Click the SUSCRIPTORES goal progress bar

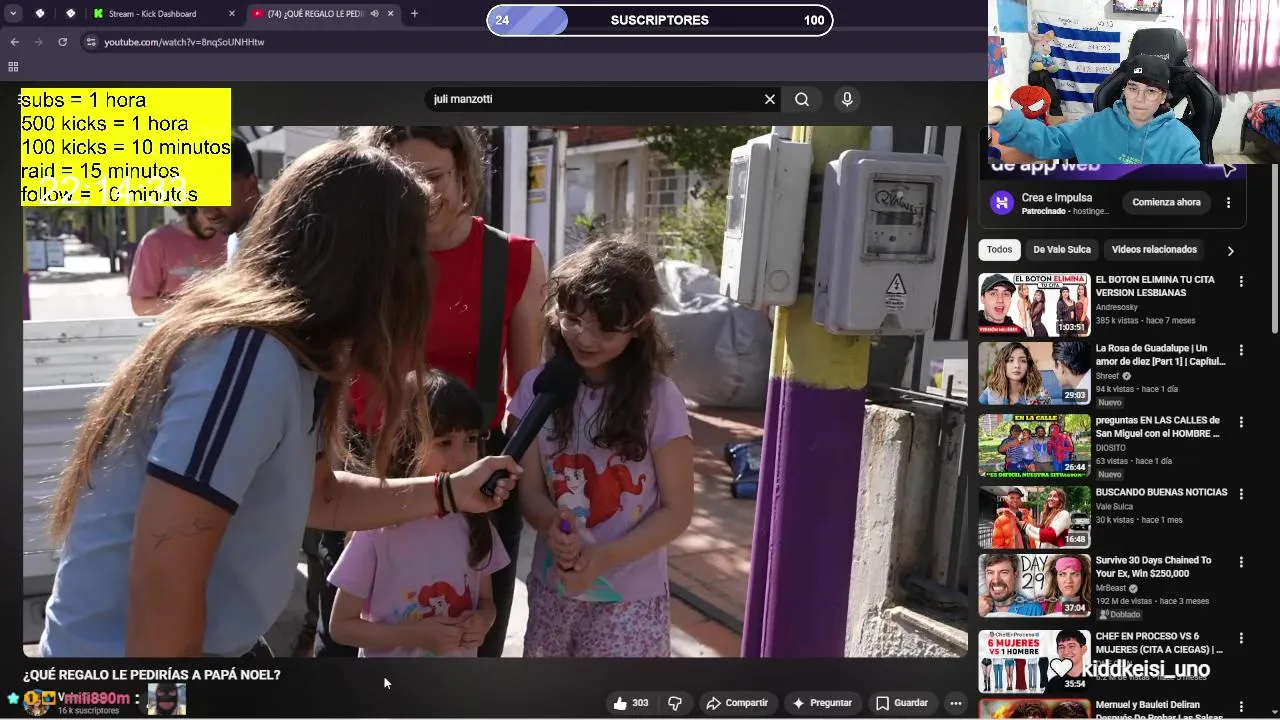[660, 20]
